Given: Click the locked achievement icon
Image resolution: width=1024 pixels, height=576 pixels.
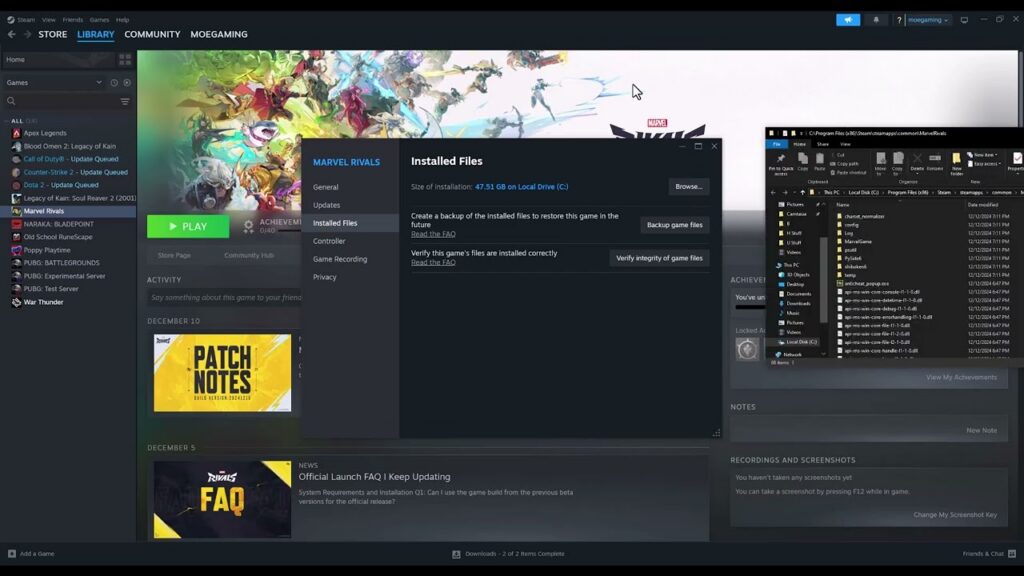Looking at the screenshot, I should tap(748, 349).
